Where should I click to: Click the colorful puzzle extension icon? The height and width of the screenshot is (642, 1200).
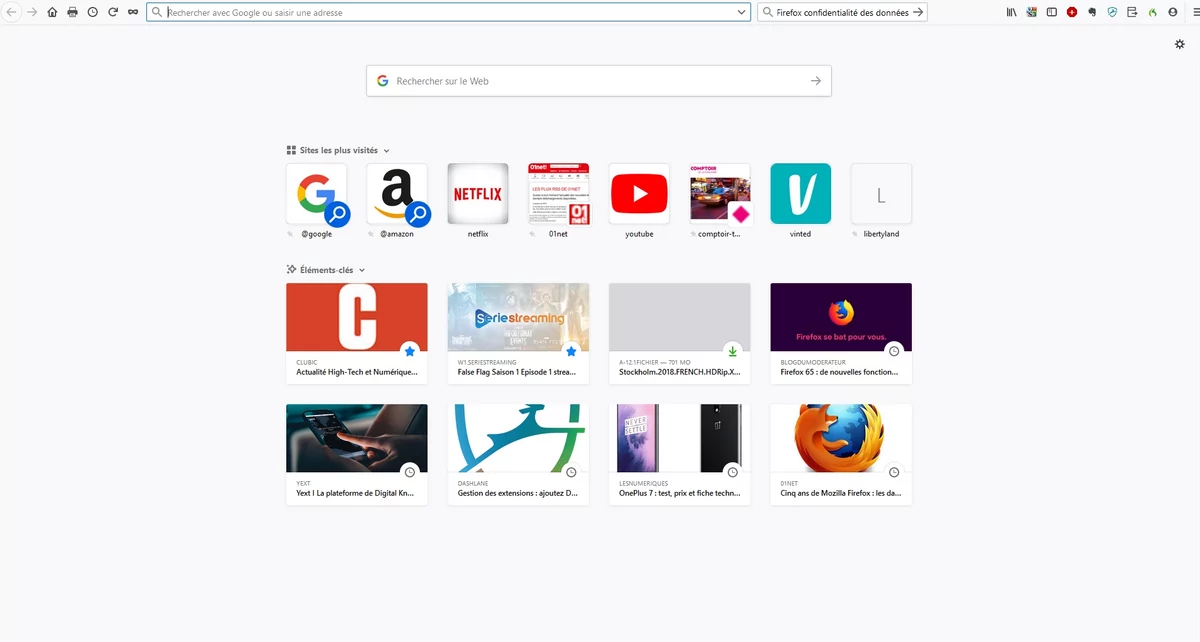tap(1032, 12)
